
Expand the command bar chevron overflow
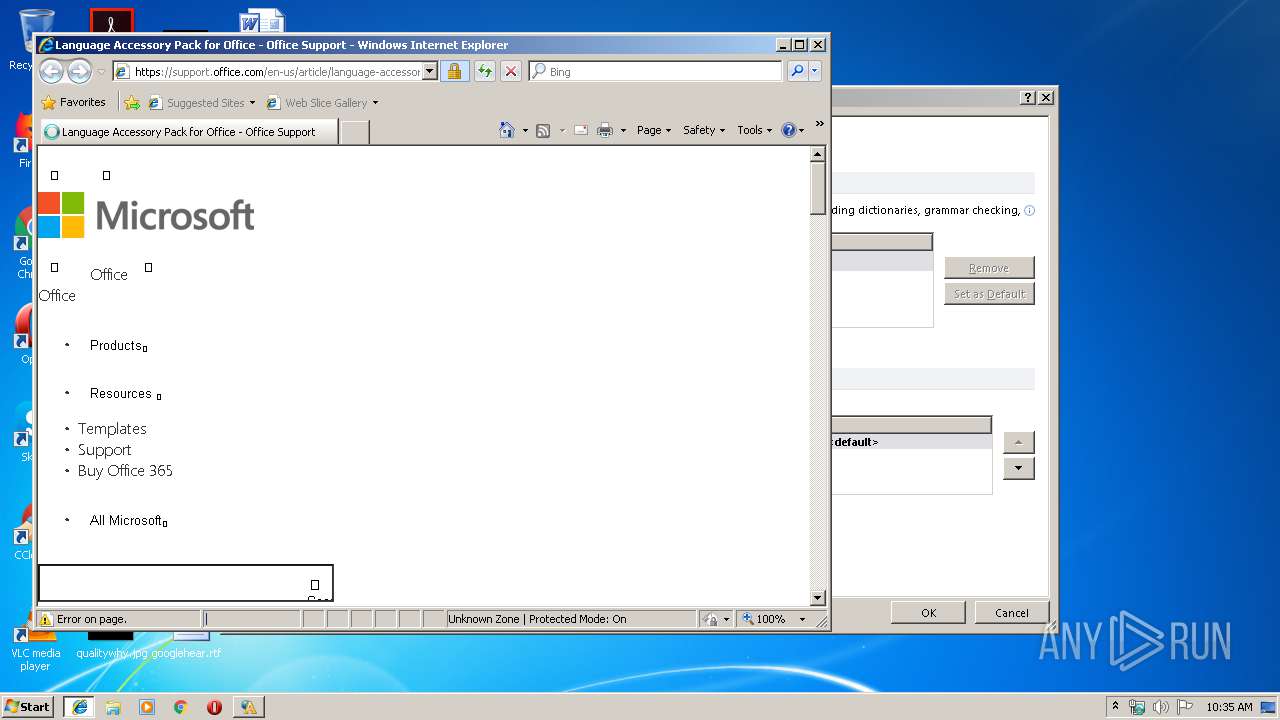click(820, 125)
